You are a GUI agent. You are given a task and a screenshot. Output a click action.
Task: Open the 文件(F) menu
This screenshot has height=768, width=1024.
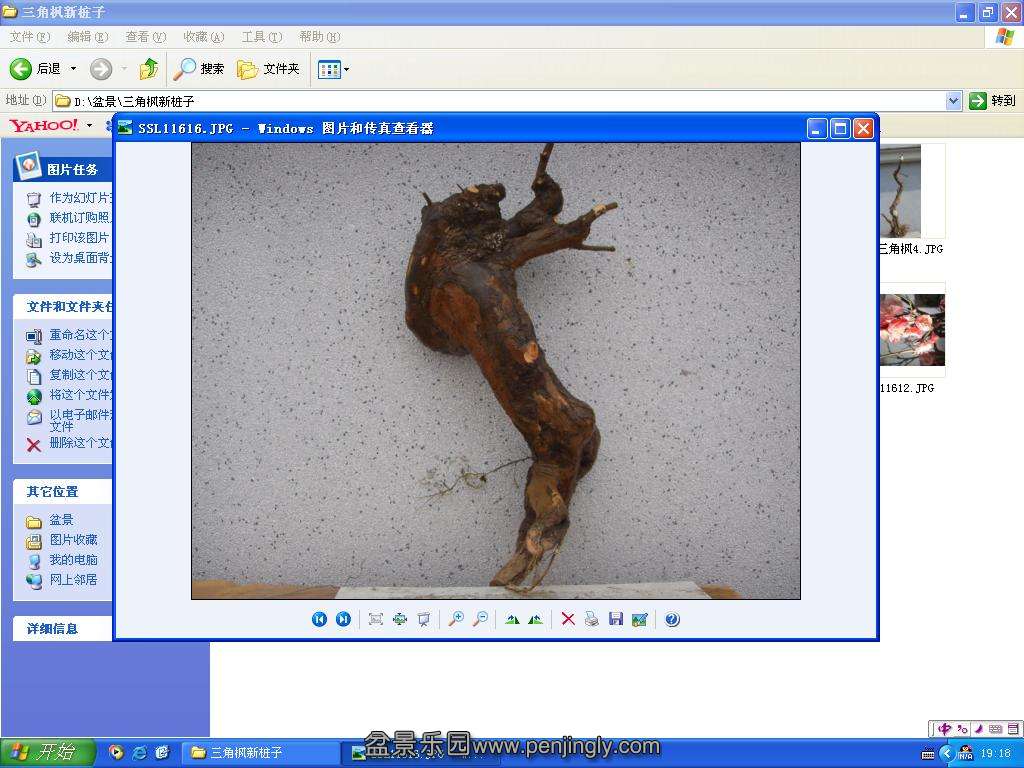[30, 37]
